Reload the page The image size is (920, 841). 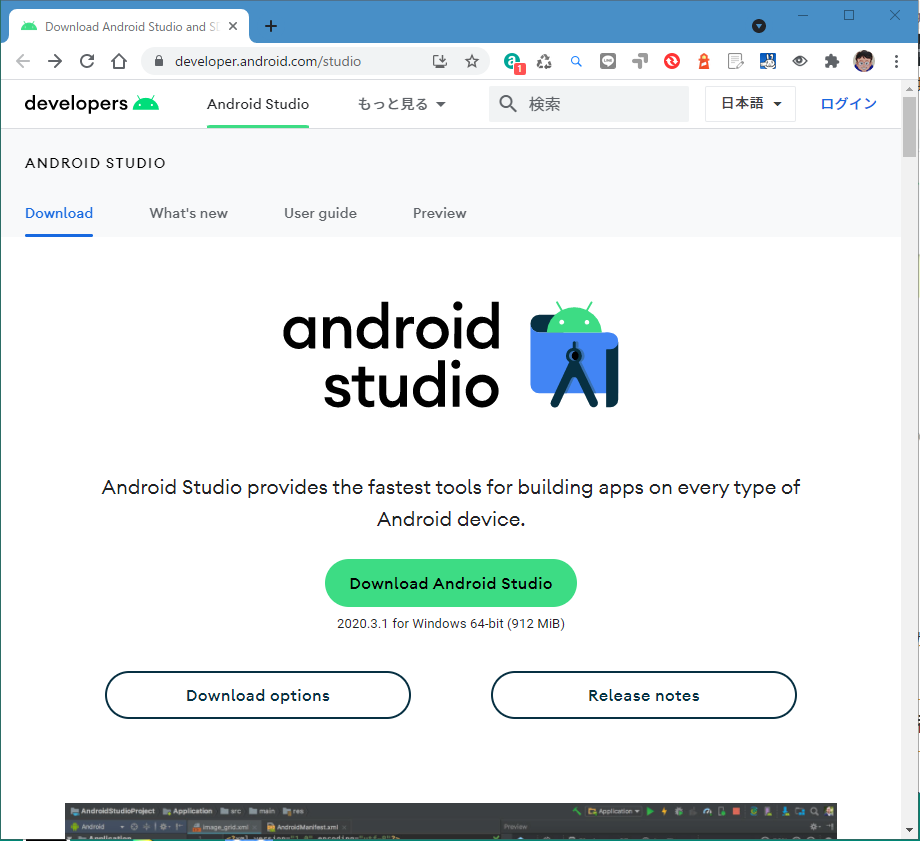[x=87, y=61]
